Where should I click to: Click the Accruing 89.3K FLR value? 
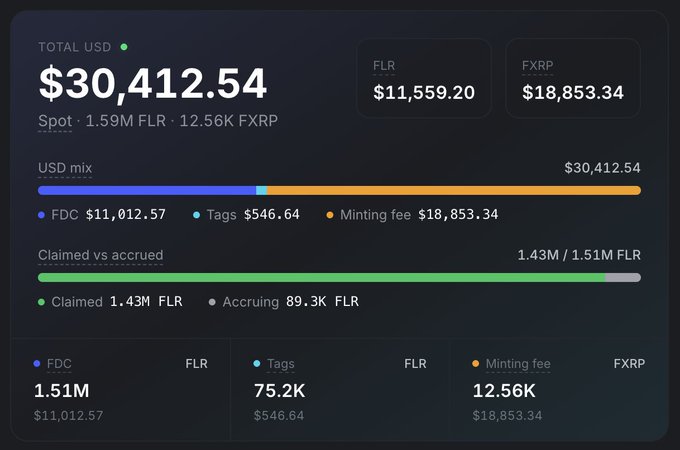pos(322,301)
